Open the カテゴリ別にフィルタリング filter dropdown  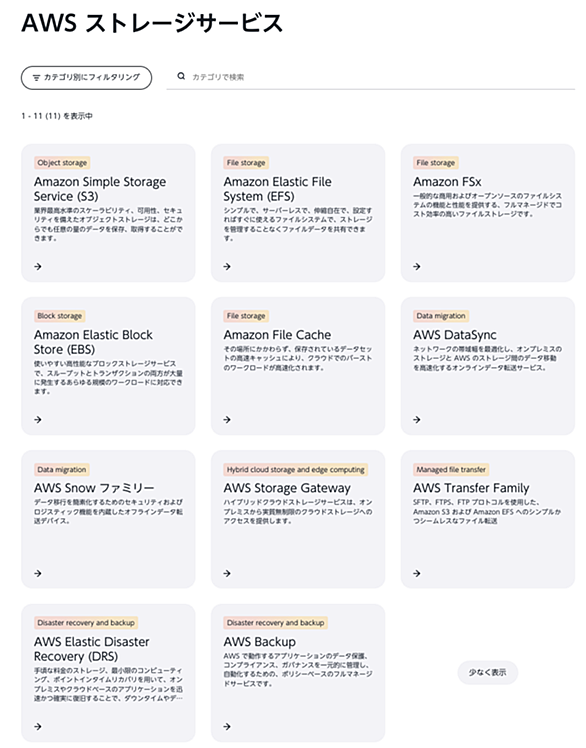(x=86, y=77)
